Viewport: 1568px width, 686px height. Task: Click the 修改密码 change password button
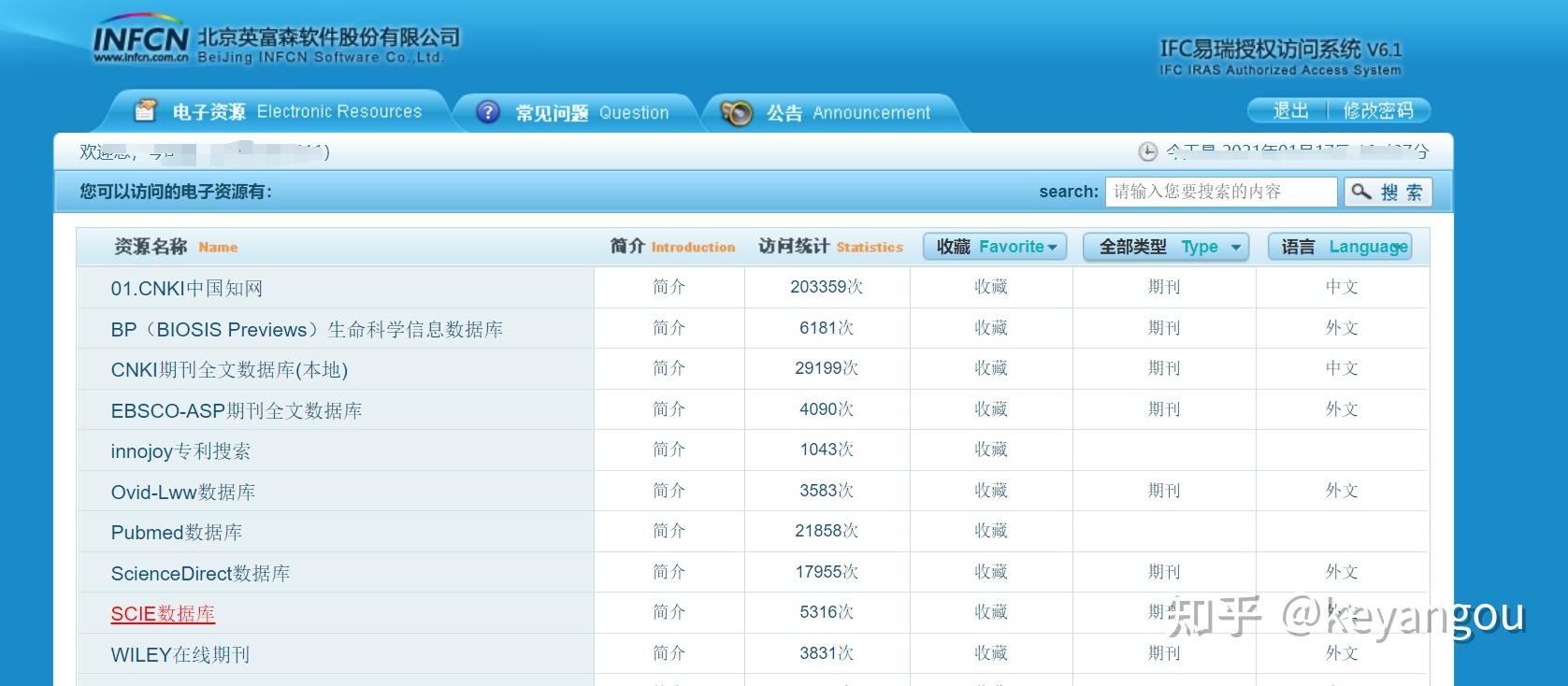[x=1378, y=110]
